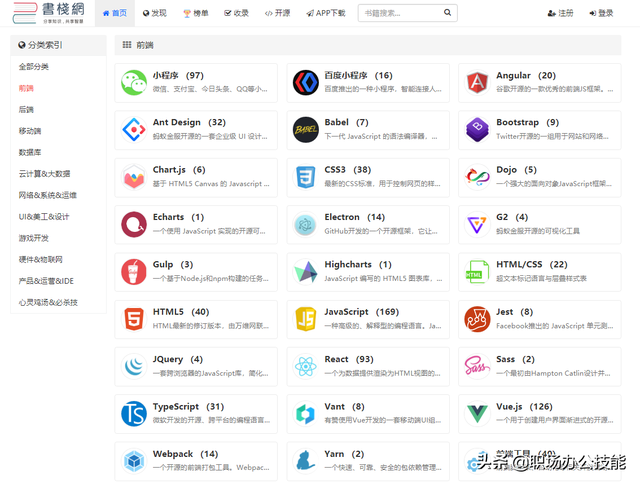
Task: Go to the 发现 menu item
Action: click(155, 13)
